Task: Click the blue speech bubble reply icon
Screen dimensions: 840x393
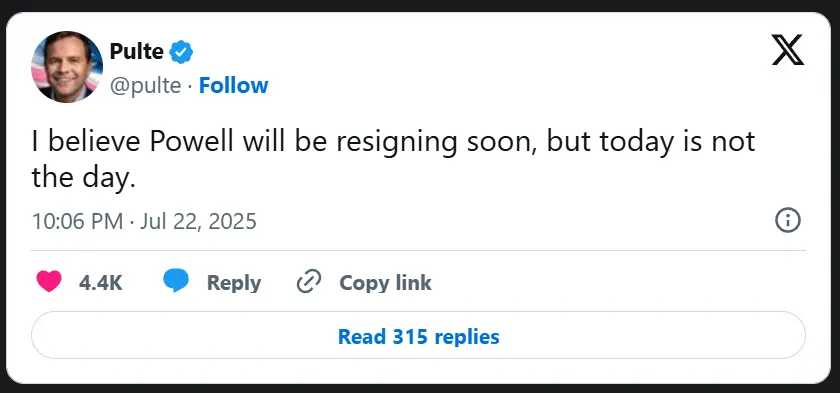Action: point(176,282)
